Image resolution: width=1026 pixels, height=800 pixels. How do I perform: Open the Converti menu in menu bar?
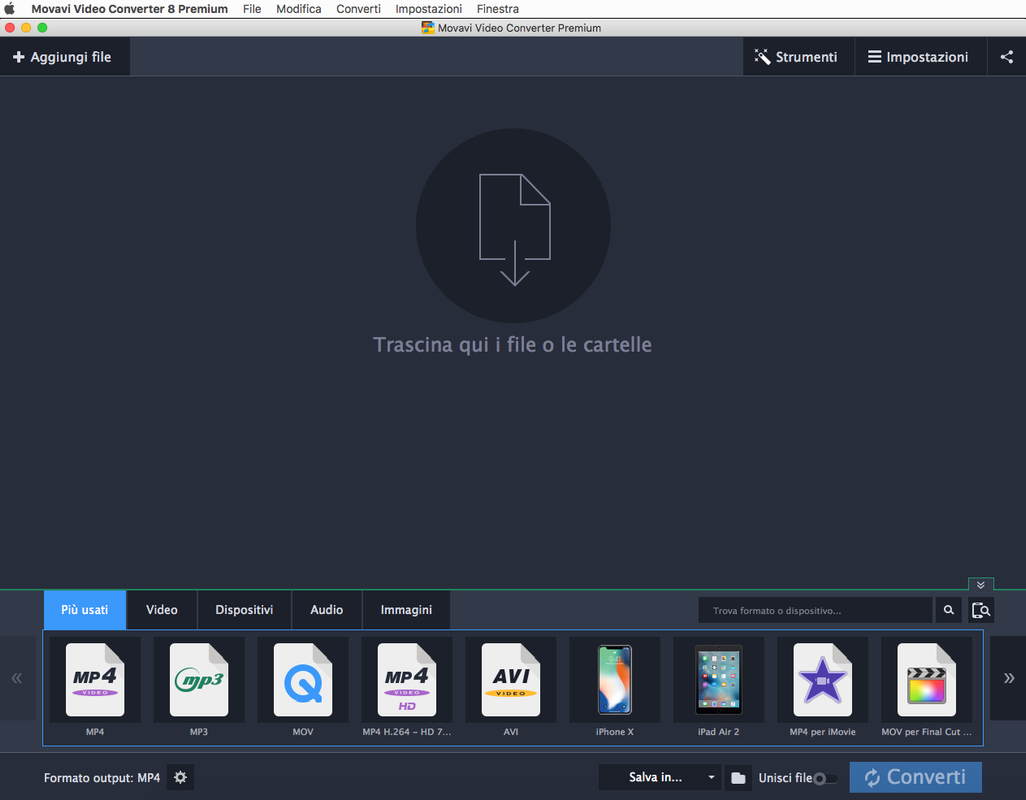tap(359, 9)
